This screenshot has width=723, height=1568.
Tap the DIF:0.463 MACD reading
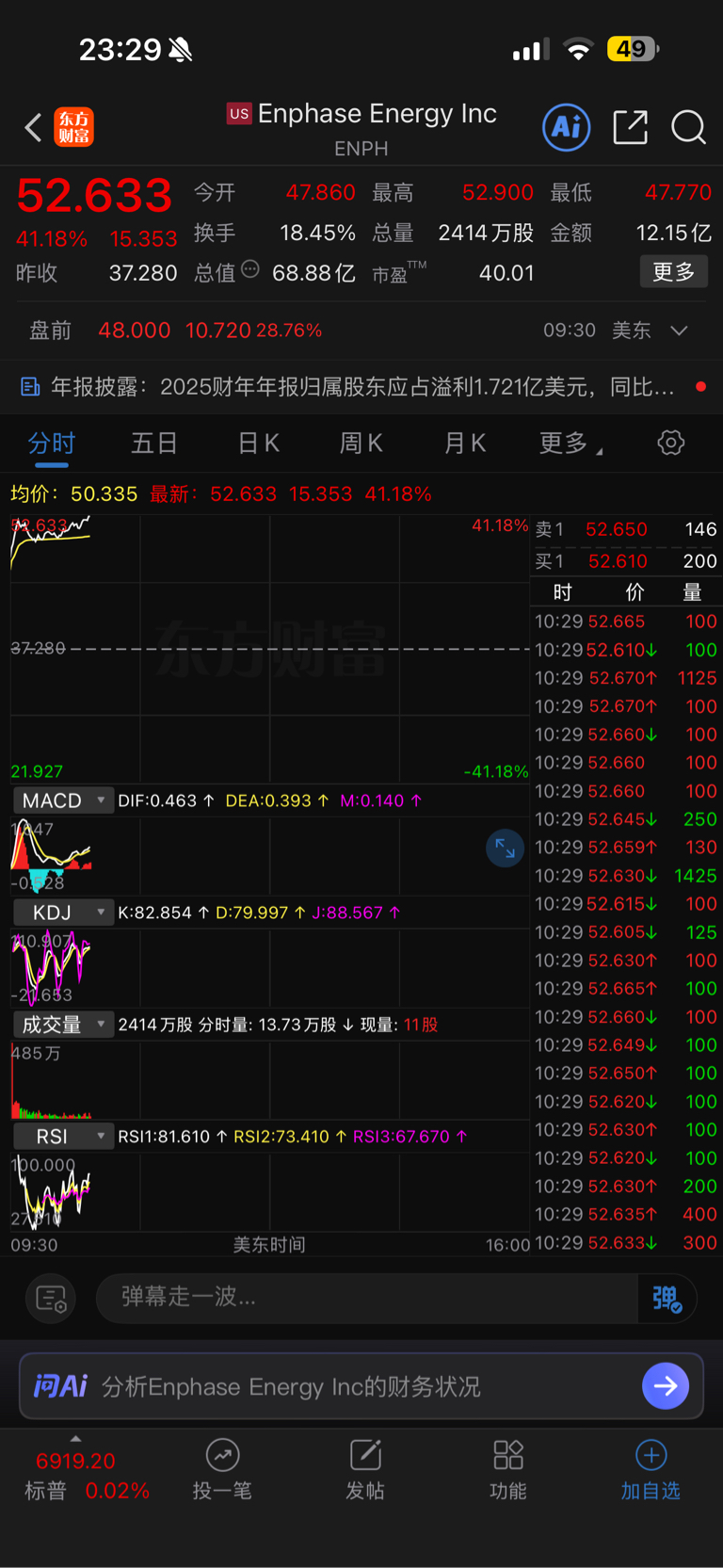(167, 800)
